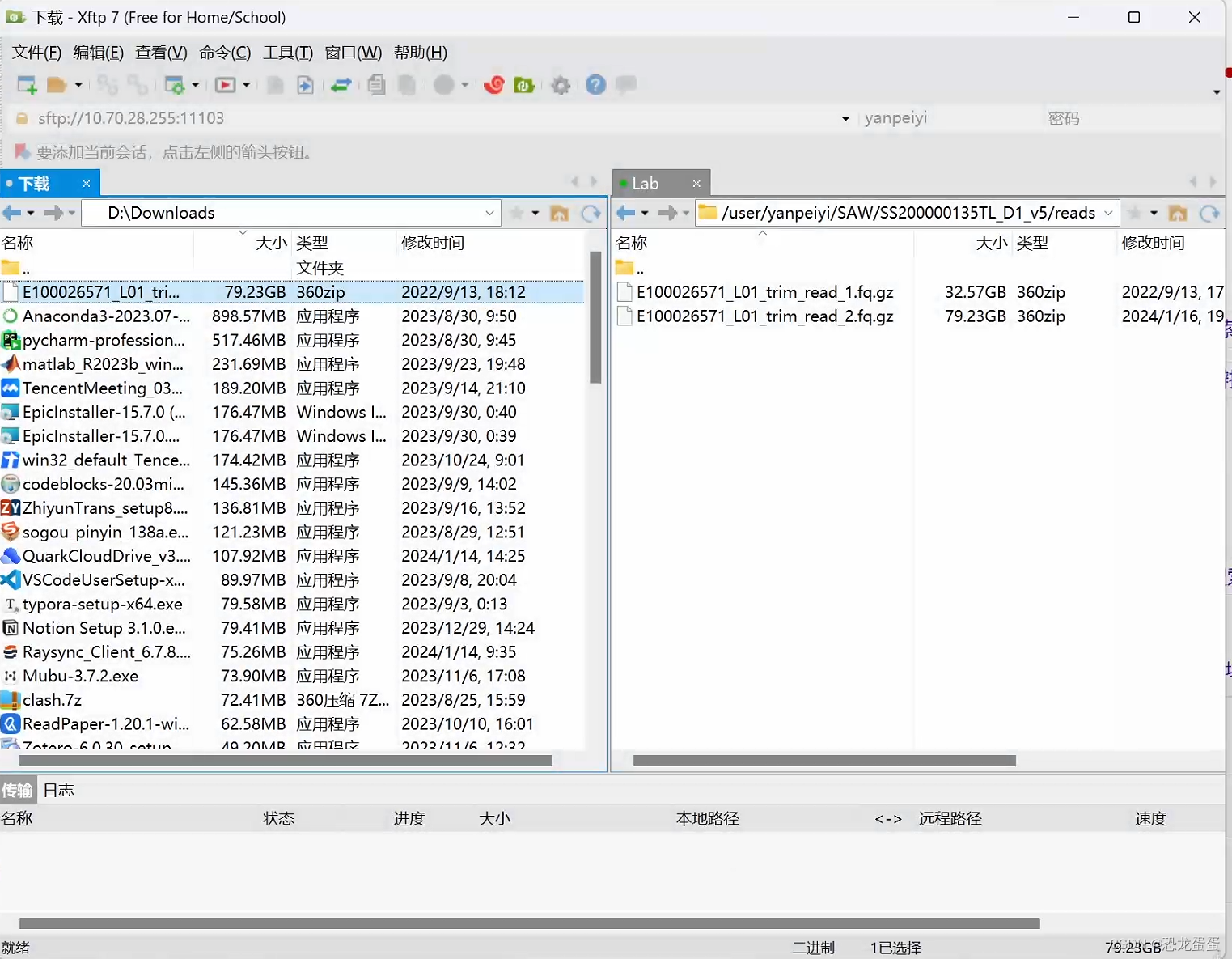This screenshot has height=959, width=1232.
Task: Click the yanpeiyi username field
Action: (948, 118)
